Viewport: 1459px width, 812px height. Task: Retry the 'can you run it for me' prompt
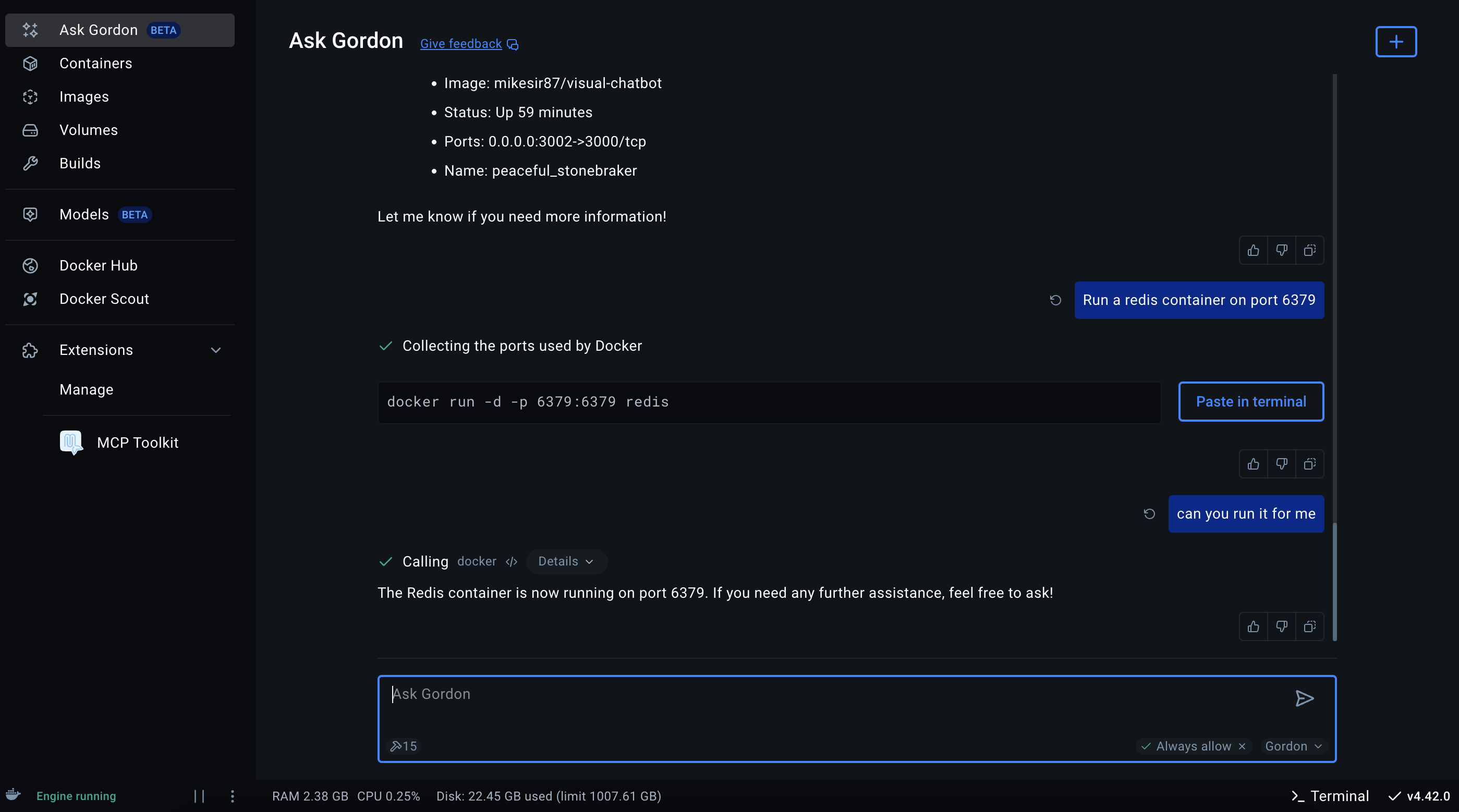point(1149,514)
